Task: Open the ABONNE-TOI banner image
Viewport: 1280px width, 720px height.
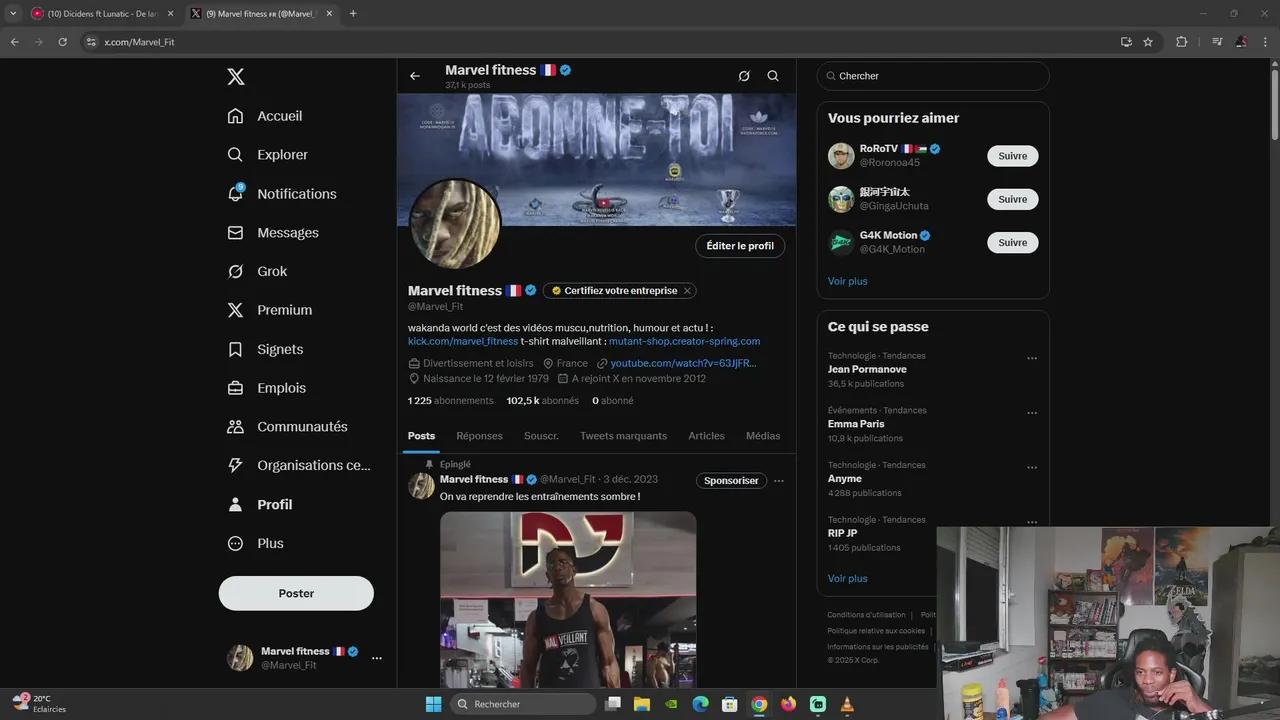Action: click(597, 160)
